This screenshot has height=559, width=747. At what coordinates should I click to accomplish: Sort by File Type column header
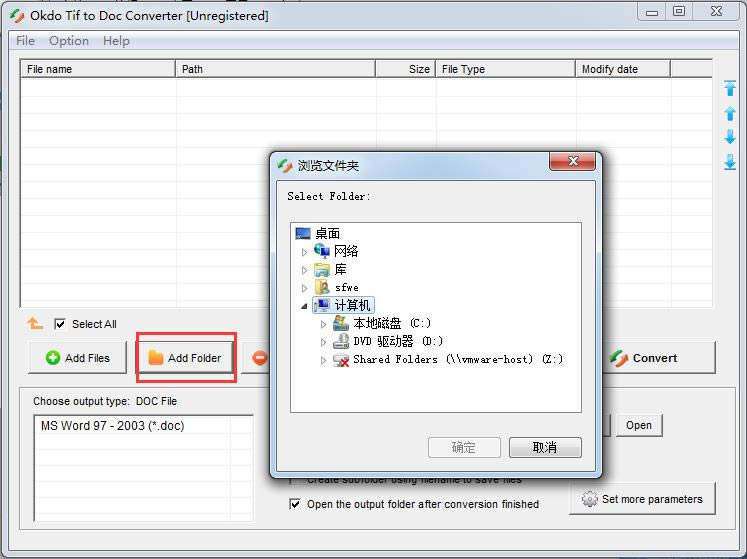pyautogui.click(x=505, y=69)
